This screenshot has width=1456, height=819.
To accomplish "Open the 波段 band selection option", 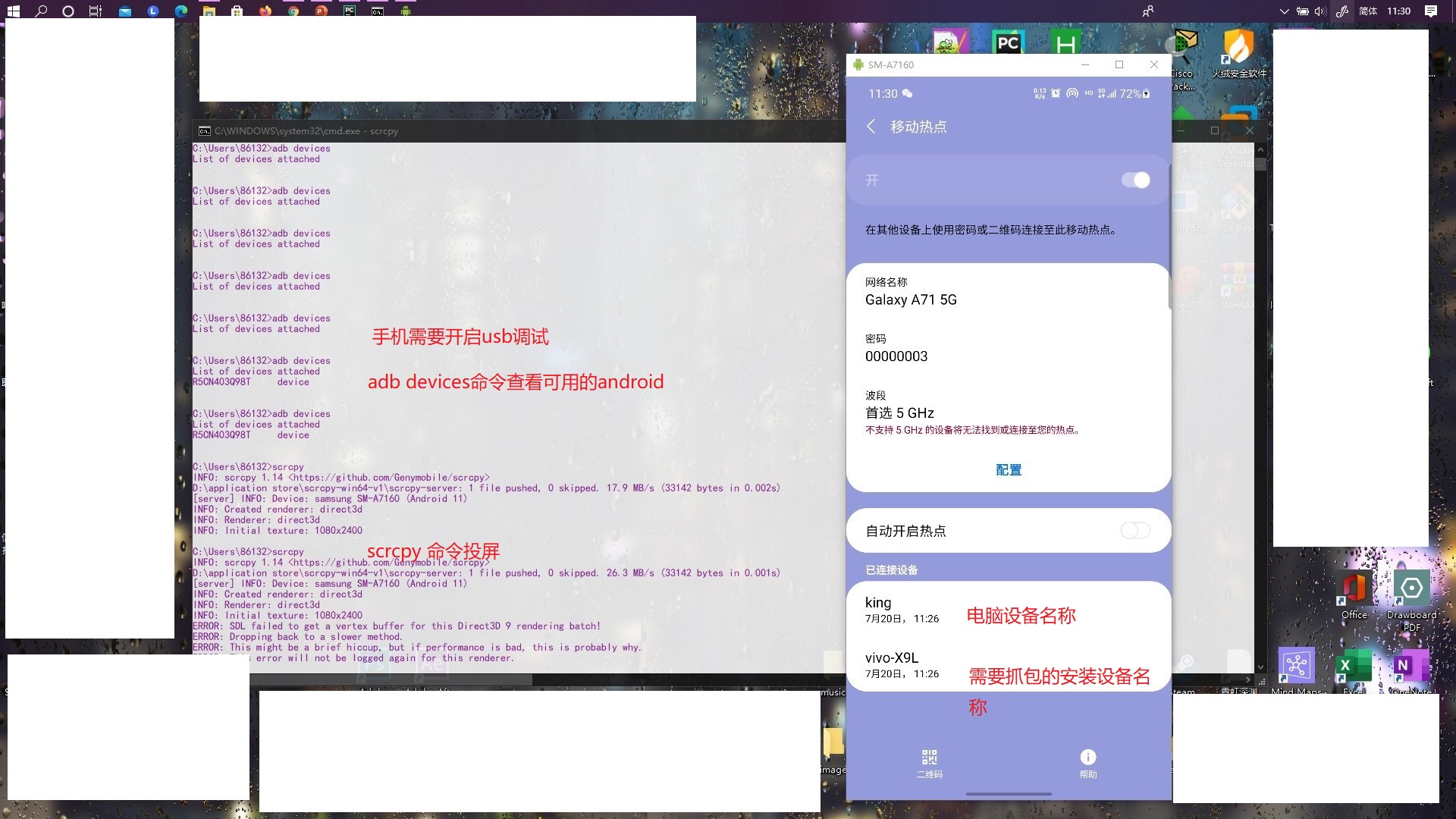I will 899,413.
